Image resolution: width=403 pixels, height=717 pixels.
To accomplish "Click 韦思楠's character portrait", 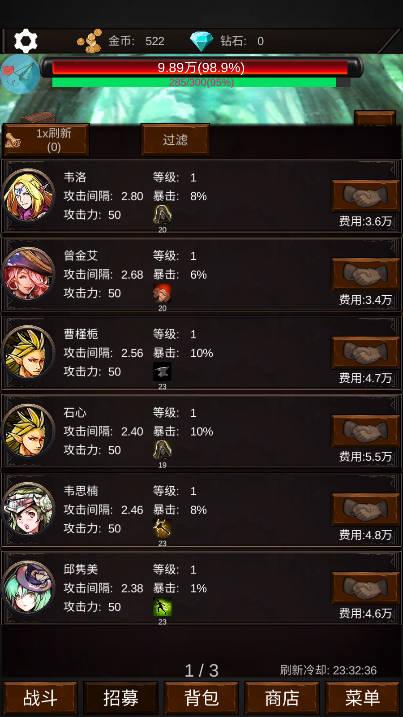I will [x=28, y=509].
